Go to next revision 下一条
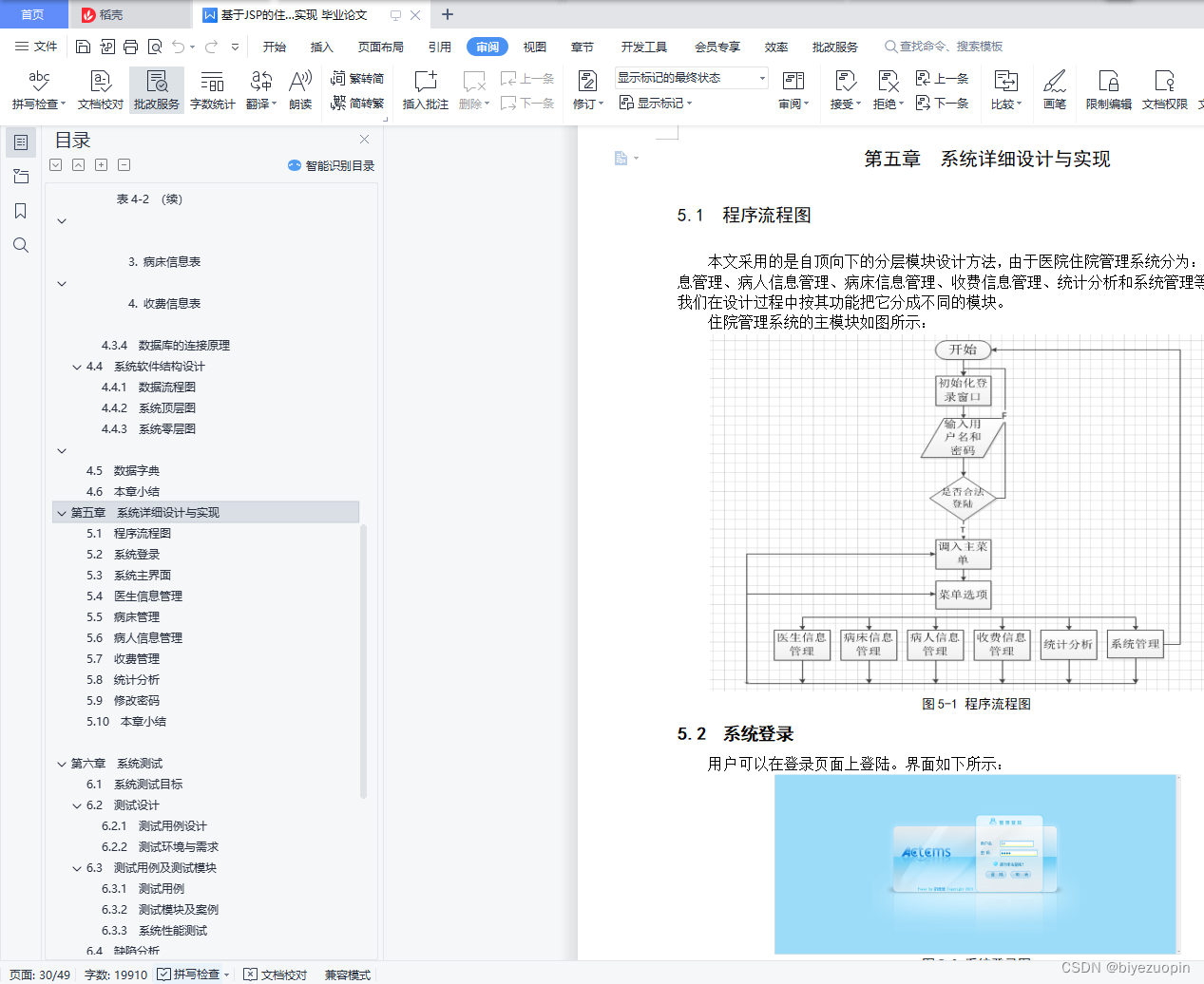The image size is (1204, 984). point(942,103)
